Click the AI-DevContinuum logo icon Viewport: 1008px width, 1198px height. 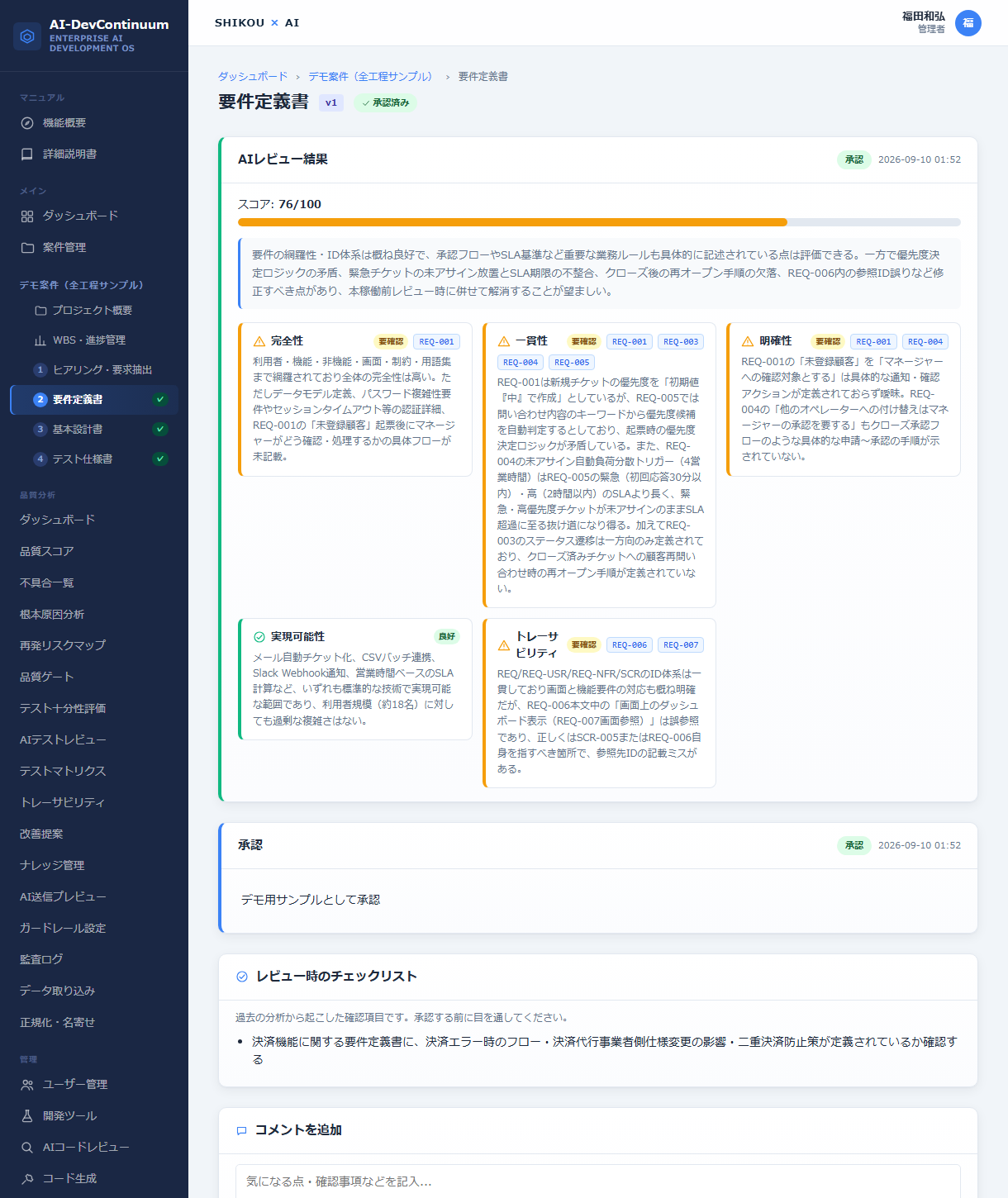[x=27, y=36]
